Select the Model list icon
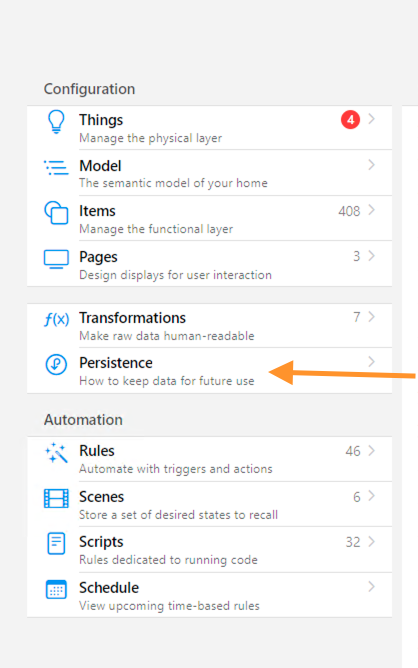This screenshot has width=418, height=668. (56, 167)
